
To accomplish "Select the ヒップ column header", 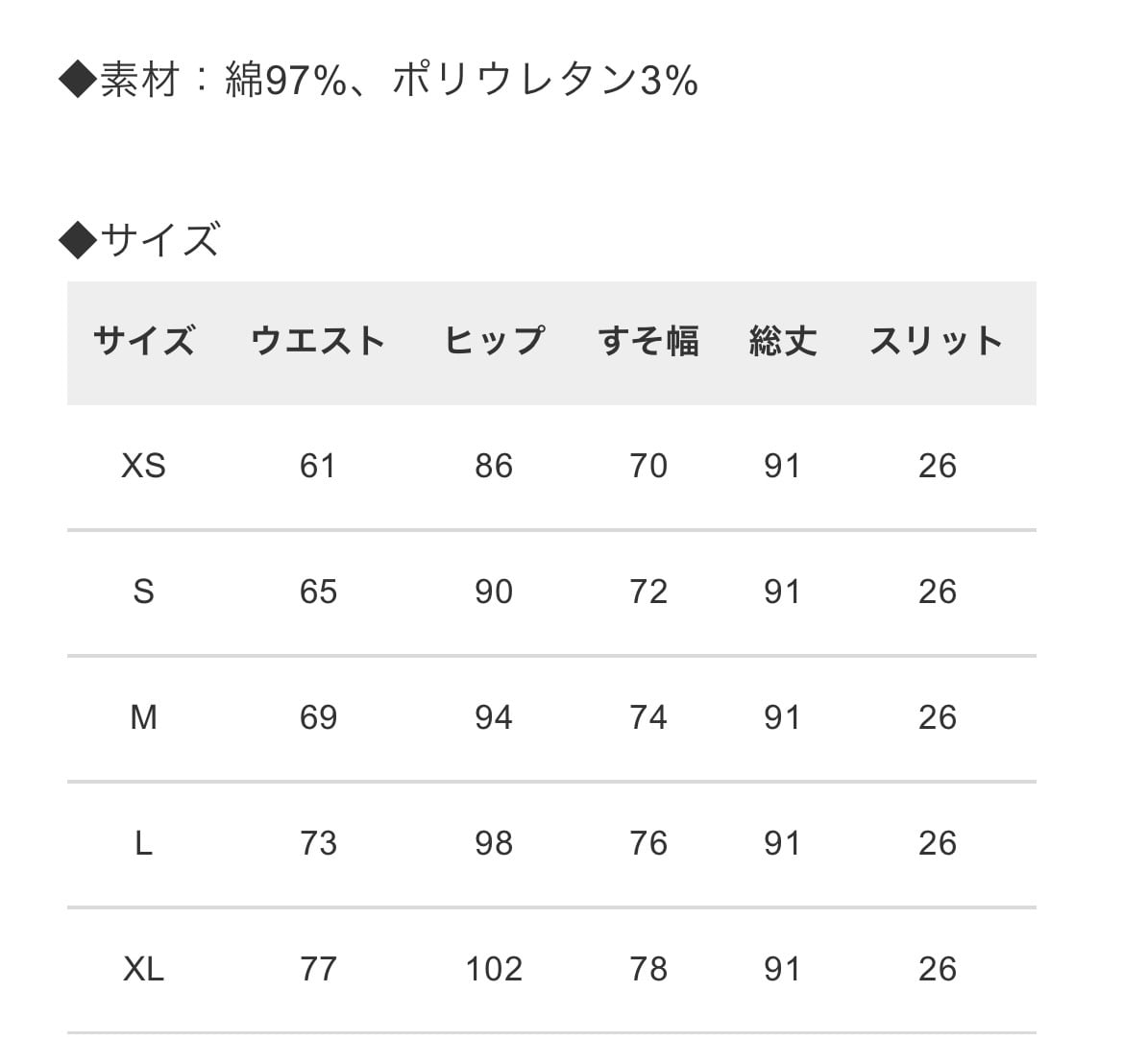I will click(494, 341).
